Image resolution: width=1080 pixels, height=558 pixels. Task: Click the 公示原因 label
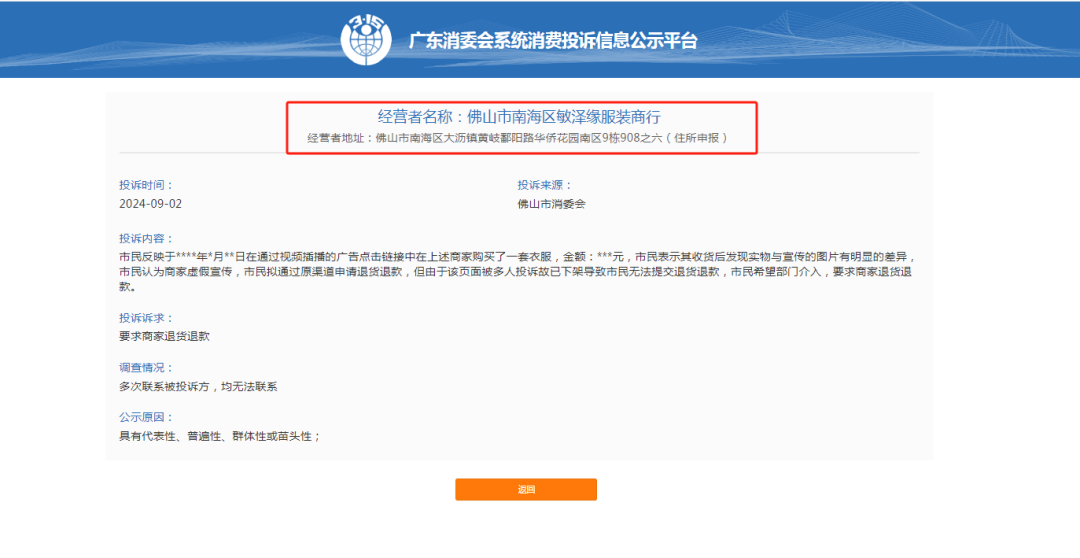(147, 417)
